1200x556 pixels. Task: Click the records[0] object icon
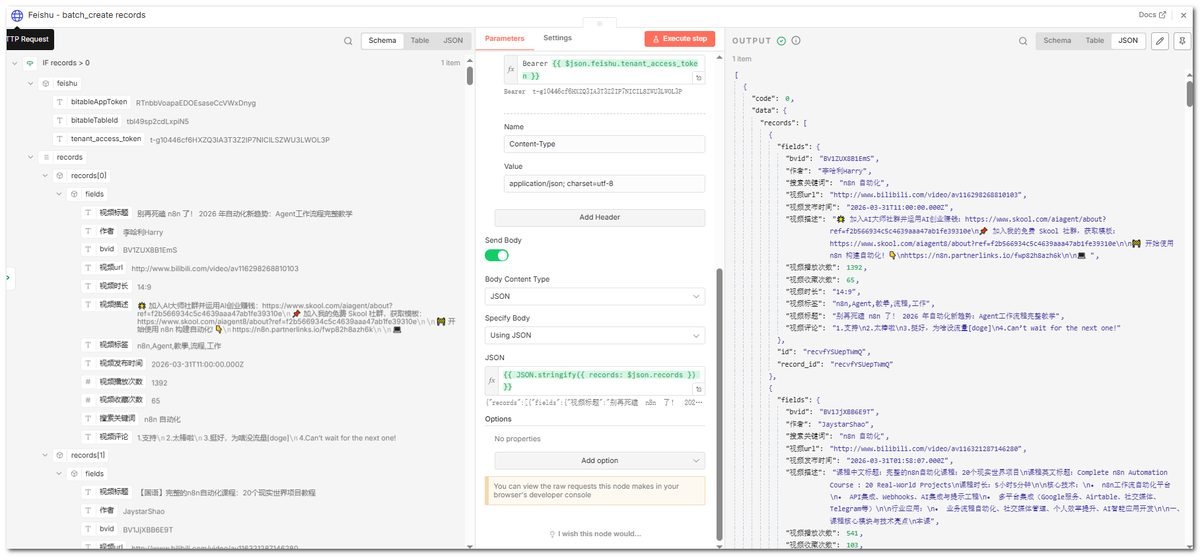click(60, 175)
